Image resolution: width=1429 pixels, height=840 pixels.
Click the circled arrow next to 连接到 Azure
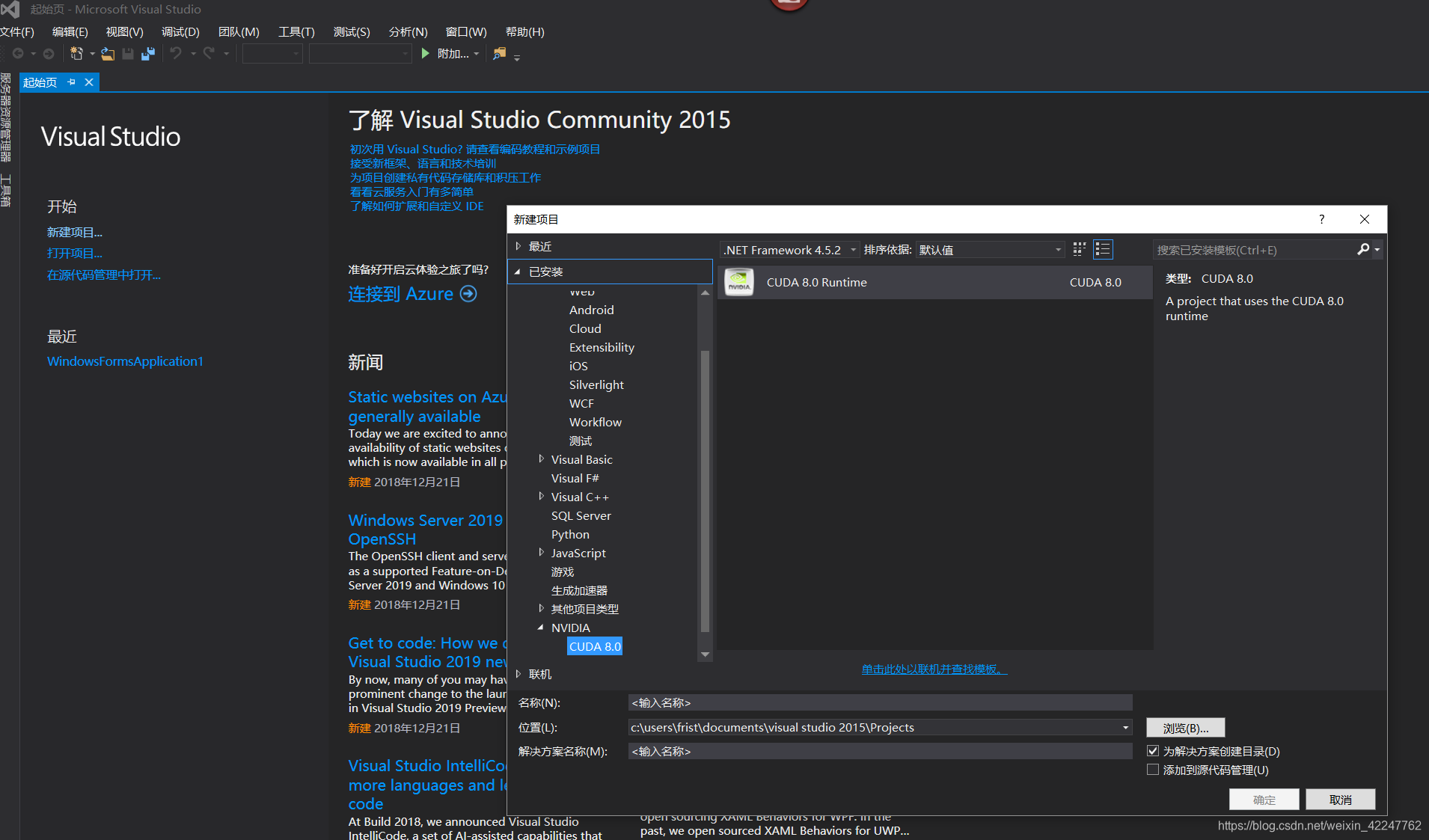coord(468,294)
